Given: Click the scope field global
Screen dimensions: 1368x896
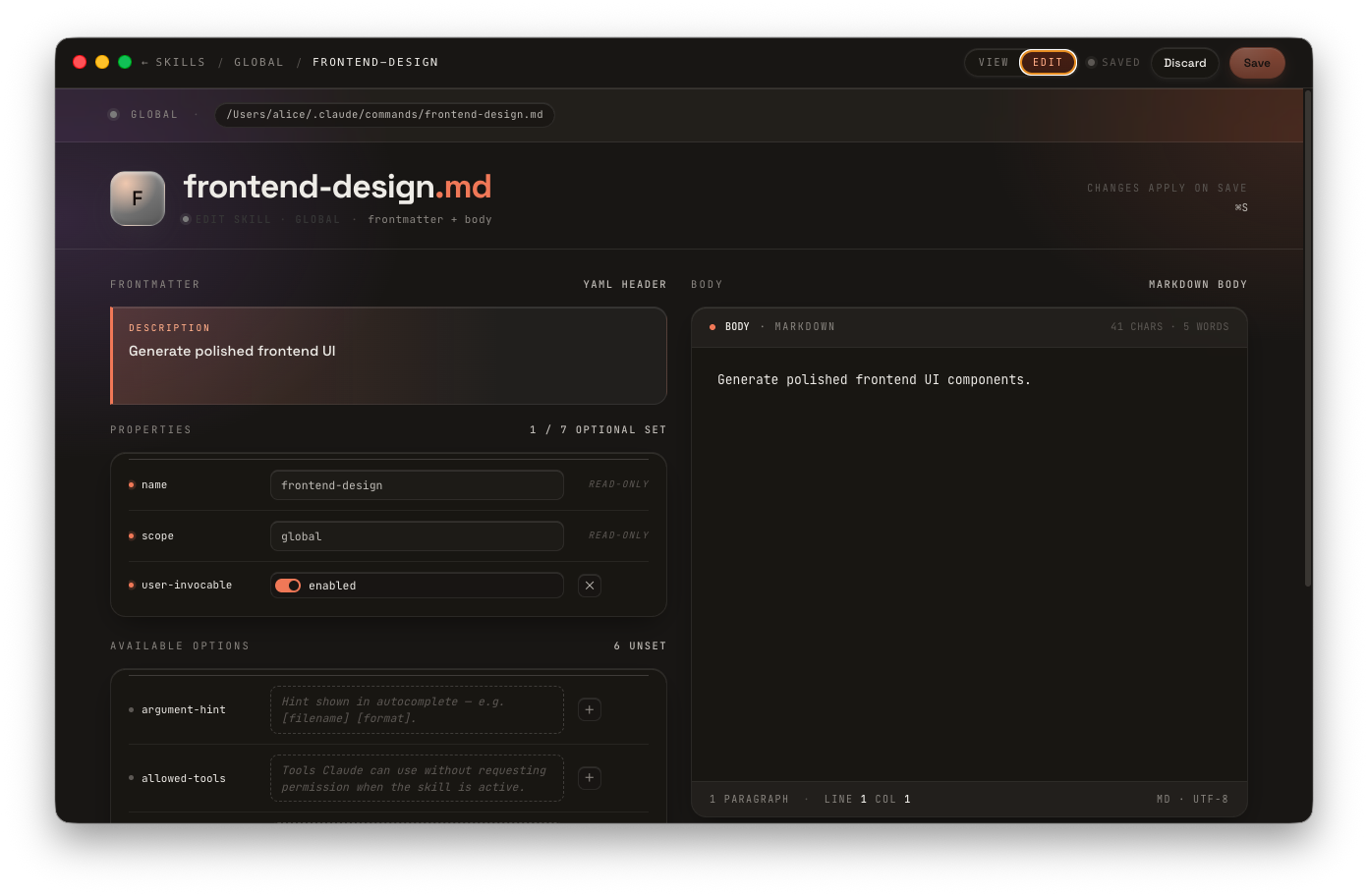Looking at the screenshot, I should pos(417,536).
